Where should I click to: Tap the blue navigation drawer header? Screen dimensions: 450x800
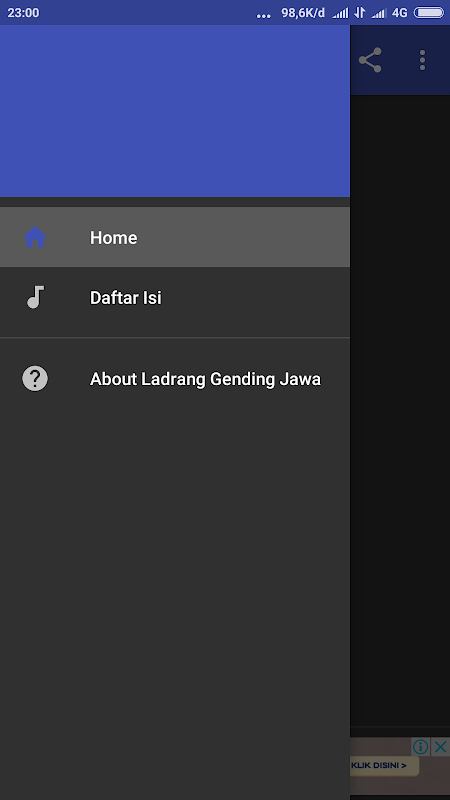[x=175, y=111]
